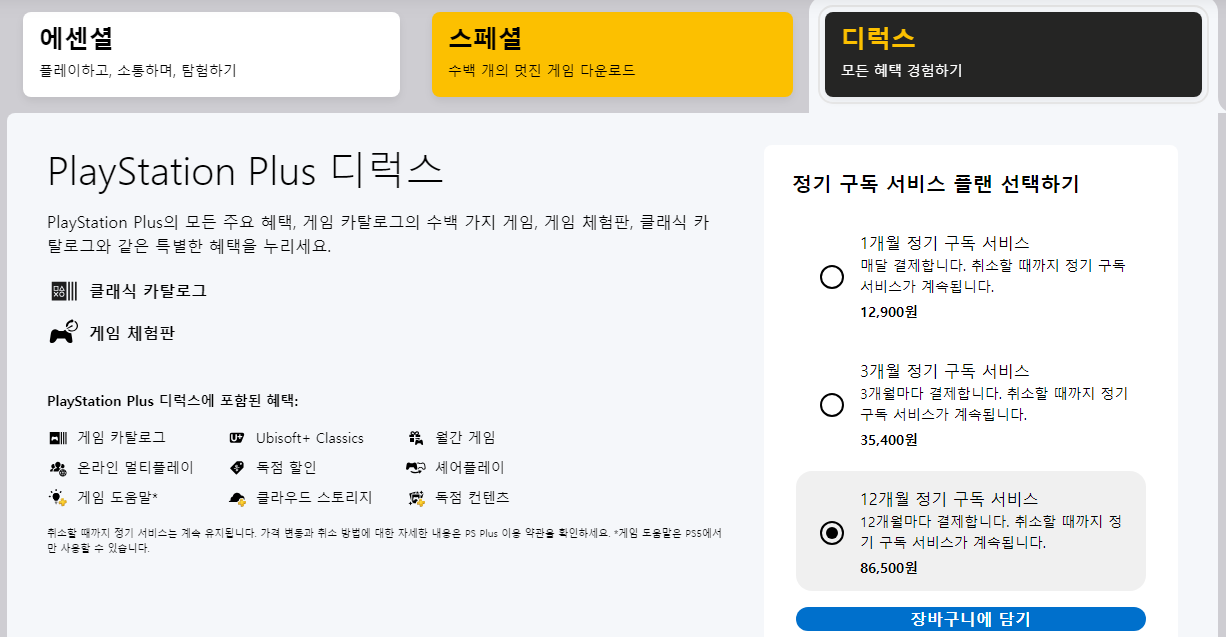Click the 35,400원 price

click(x=888, y=439)
